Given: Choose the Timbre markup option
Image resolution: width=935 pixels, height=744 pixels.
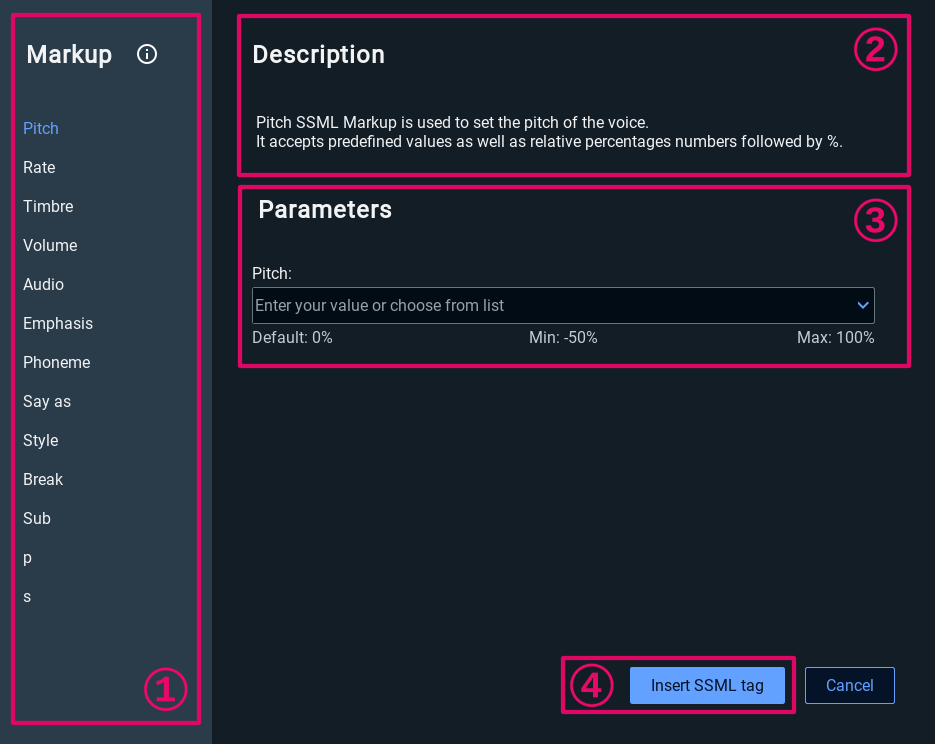Looking at the screenshot, I should (x=48, y=206).
